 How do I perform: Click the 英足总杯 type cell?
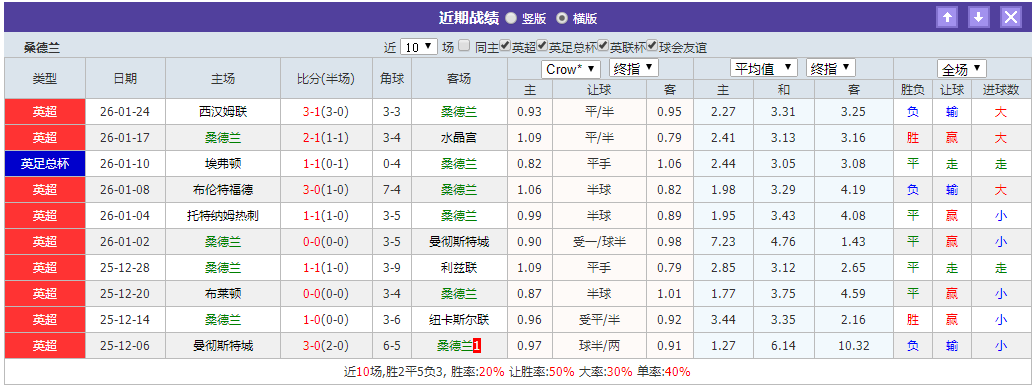tap(45, 163)
